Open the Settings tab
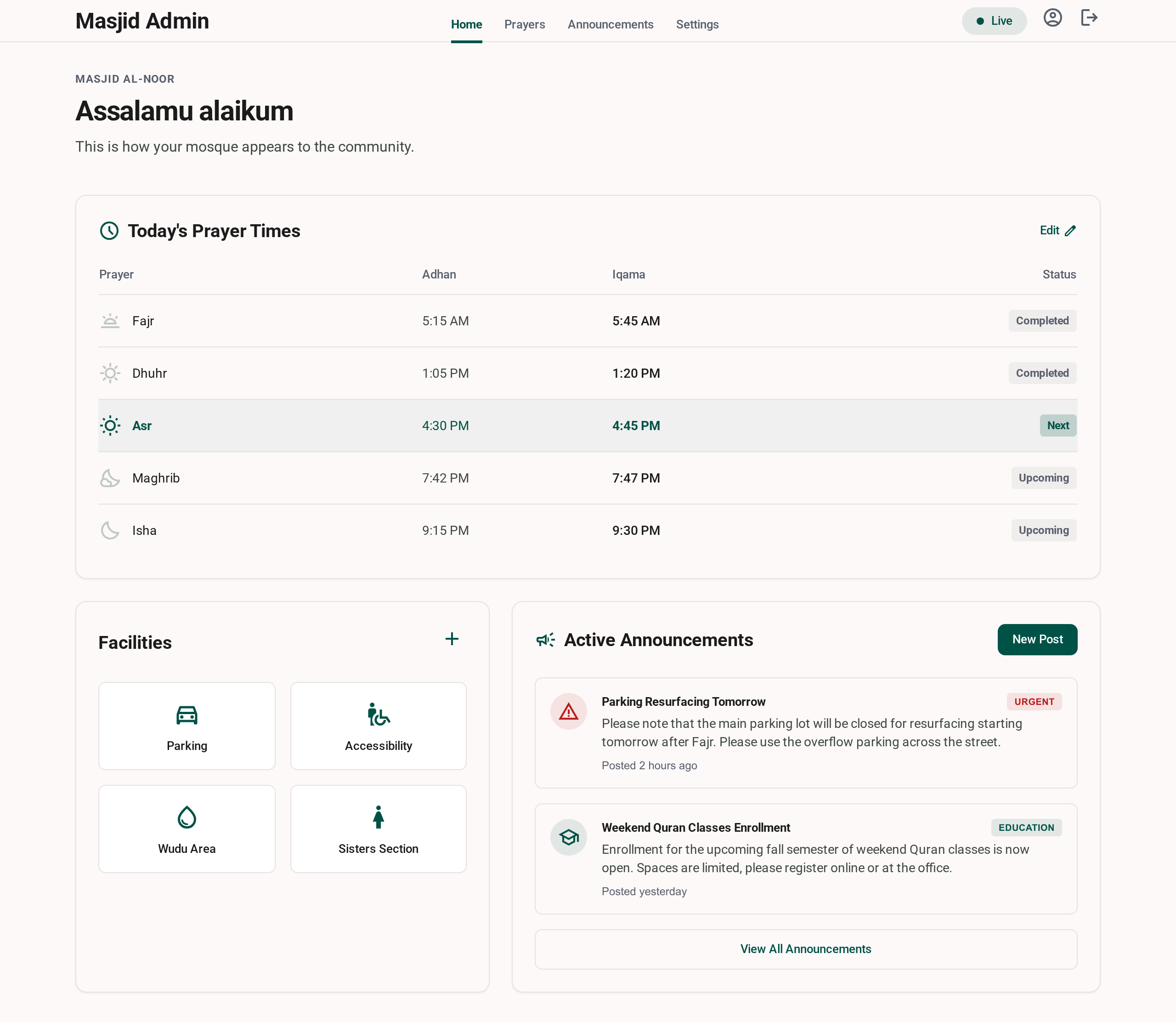 [697, 24]
